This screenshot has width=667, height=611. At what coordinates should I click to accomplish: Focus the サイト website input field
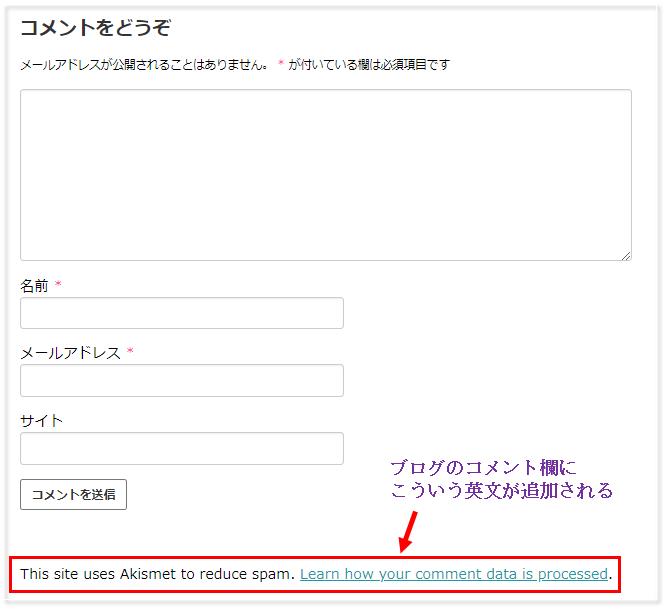click(182, 448)
